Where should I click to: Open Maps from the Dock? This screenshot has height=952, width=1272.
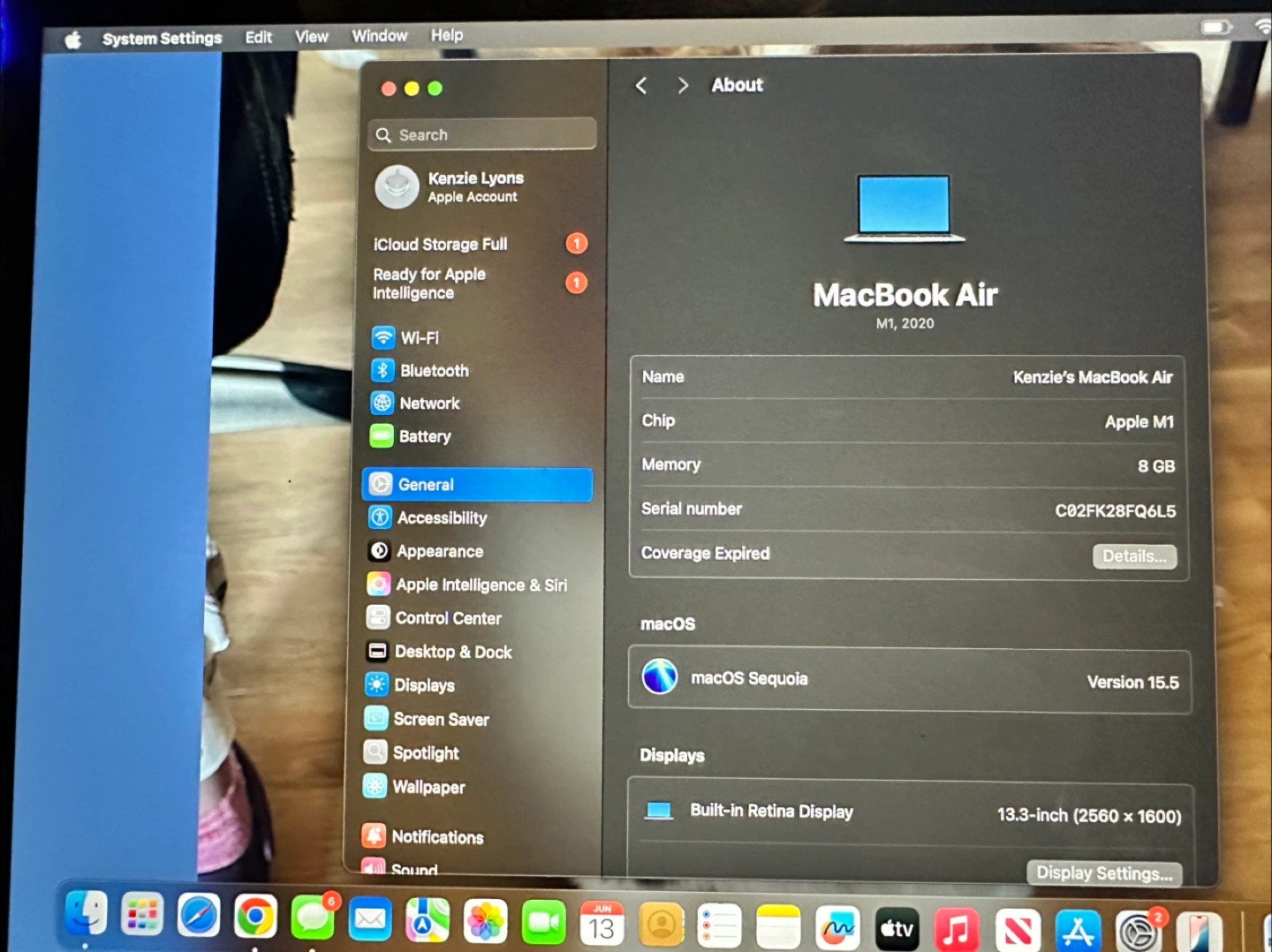(428, 921)
